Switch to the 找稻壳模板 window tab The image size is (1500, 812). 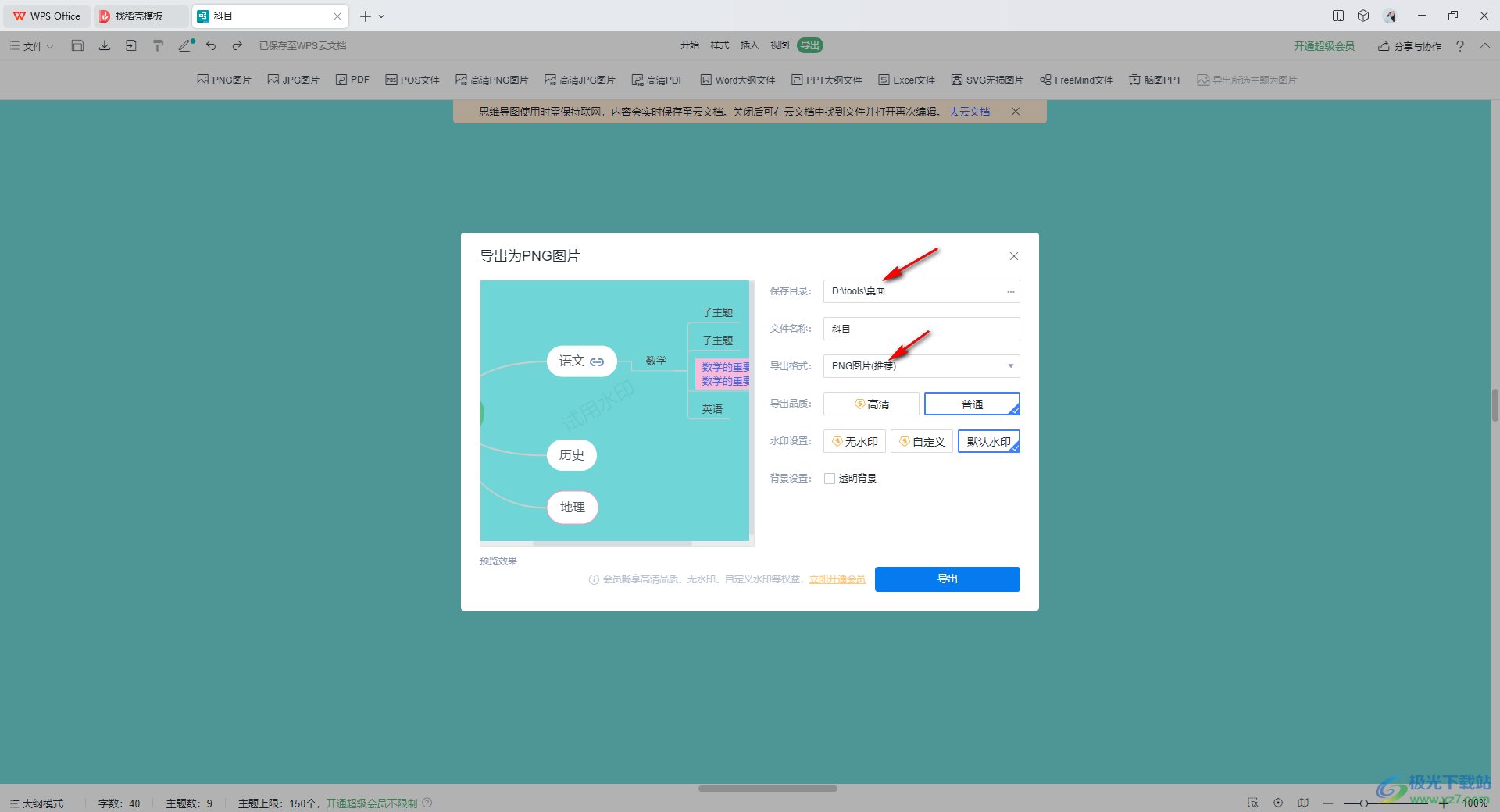click(x=140, y=16)
